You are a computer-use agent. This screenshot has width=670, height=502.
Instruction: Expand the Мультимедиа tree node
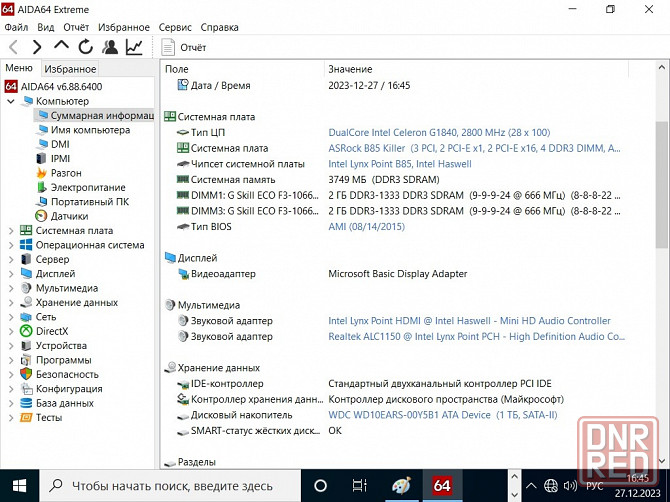coord(11,288)
